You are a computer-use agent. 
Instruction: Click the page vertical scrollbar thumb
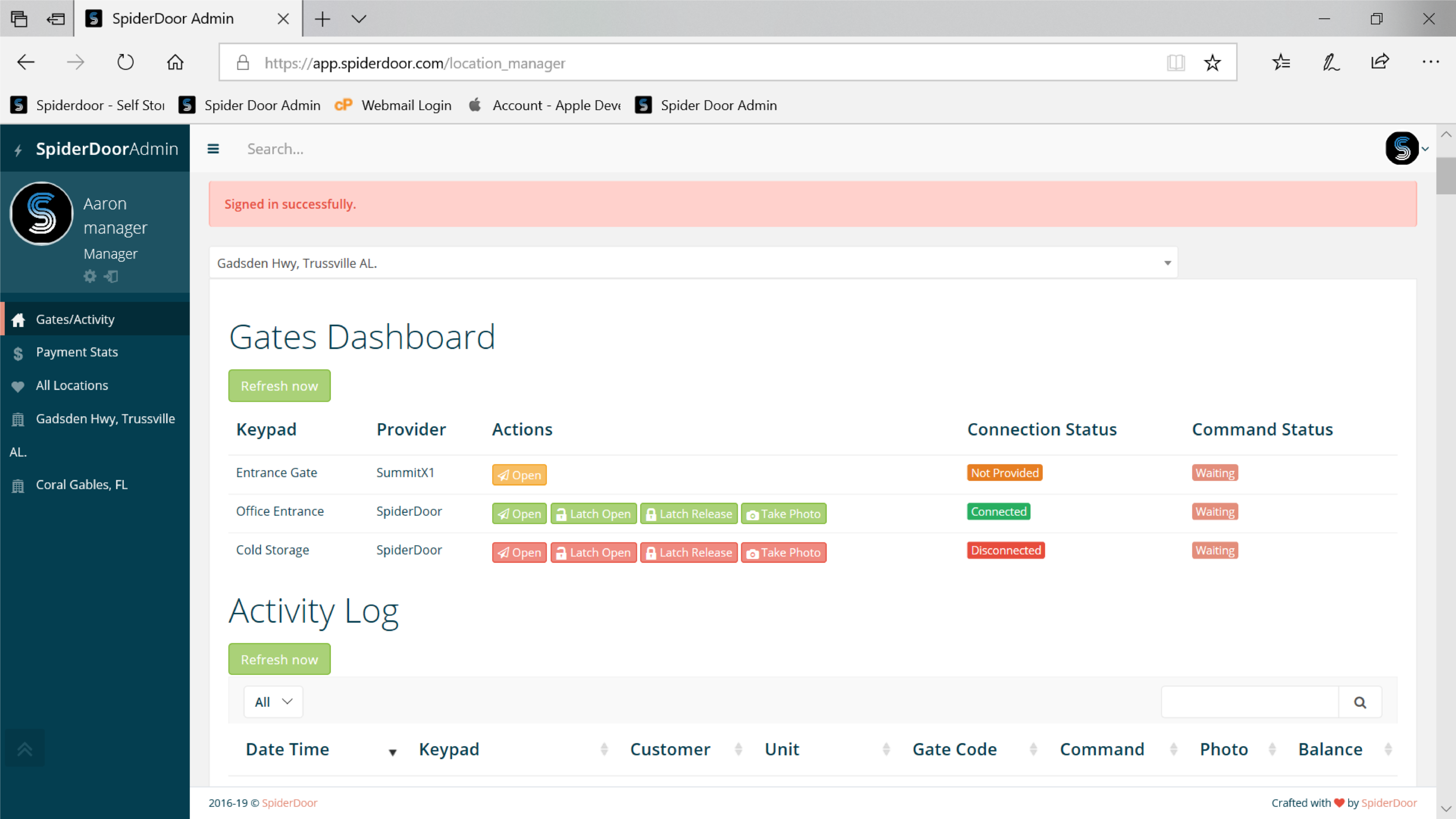1446,176
